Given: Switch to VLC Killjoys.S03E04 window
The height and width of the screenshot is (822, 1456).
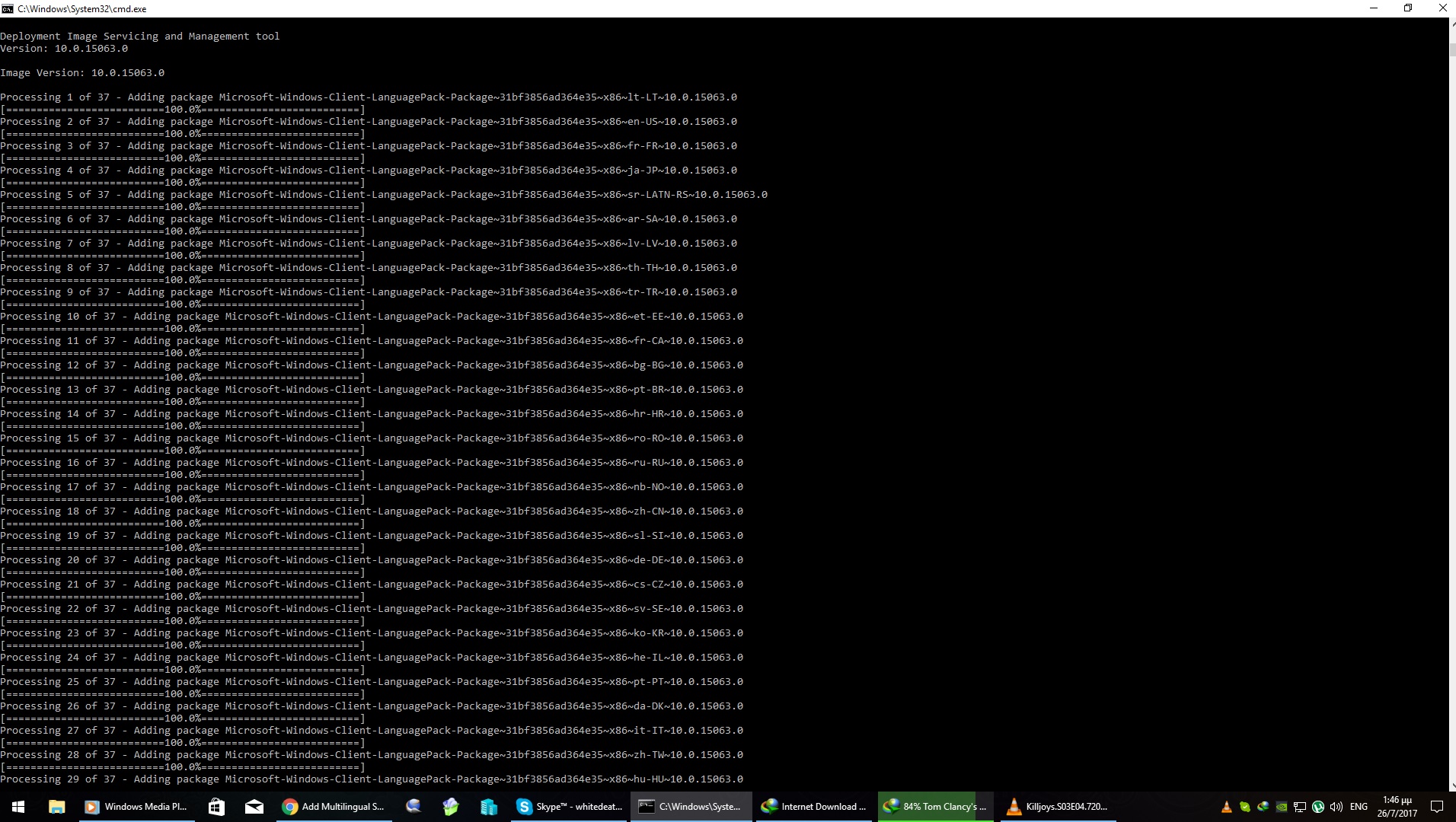Looking at the screenshot, I should pos(1057,807).
